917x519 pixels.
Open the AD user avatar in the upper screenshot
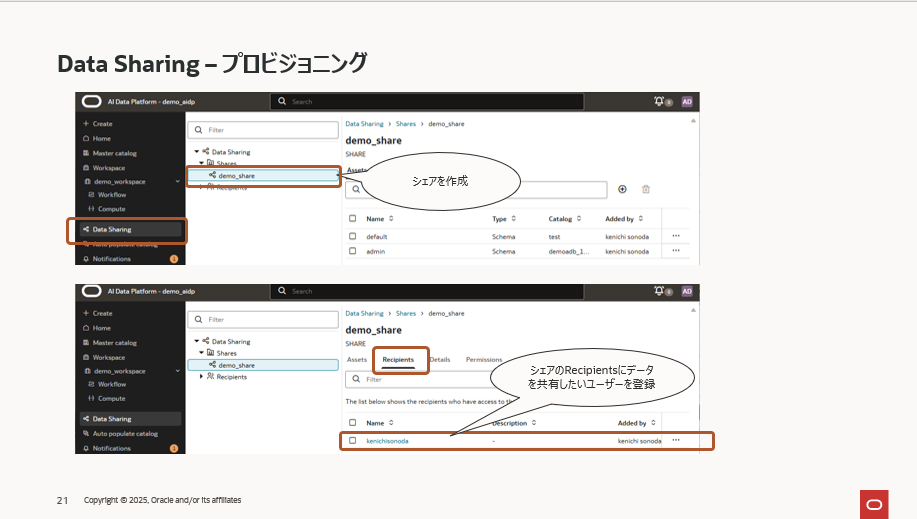[x=687, y=101]
